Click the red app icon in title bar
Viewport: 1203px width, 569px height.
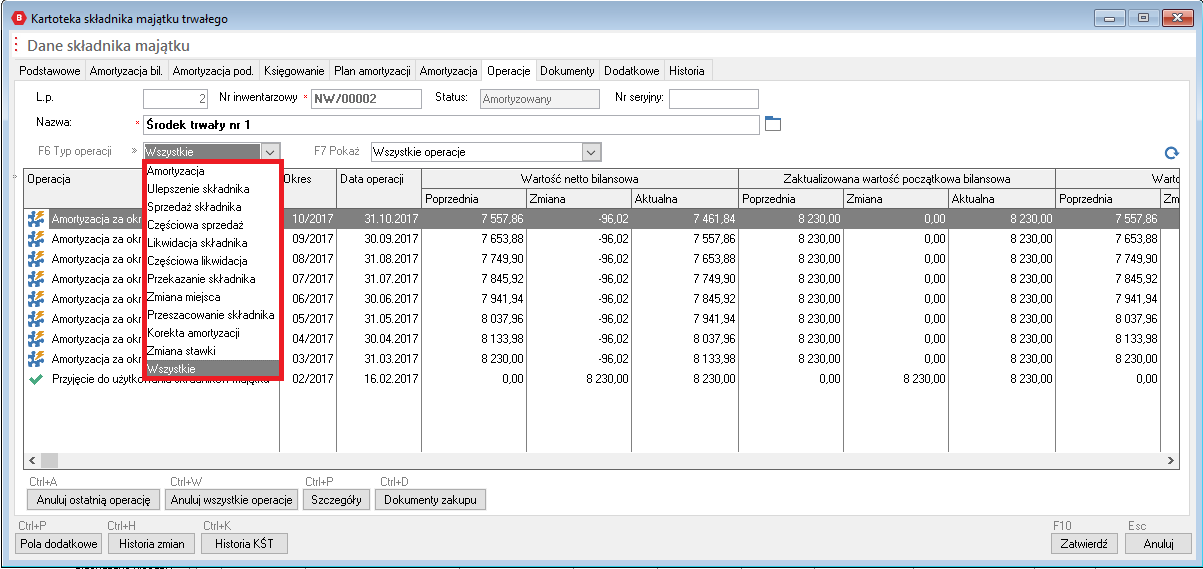coord(17,17)
